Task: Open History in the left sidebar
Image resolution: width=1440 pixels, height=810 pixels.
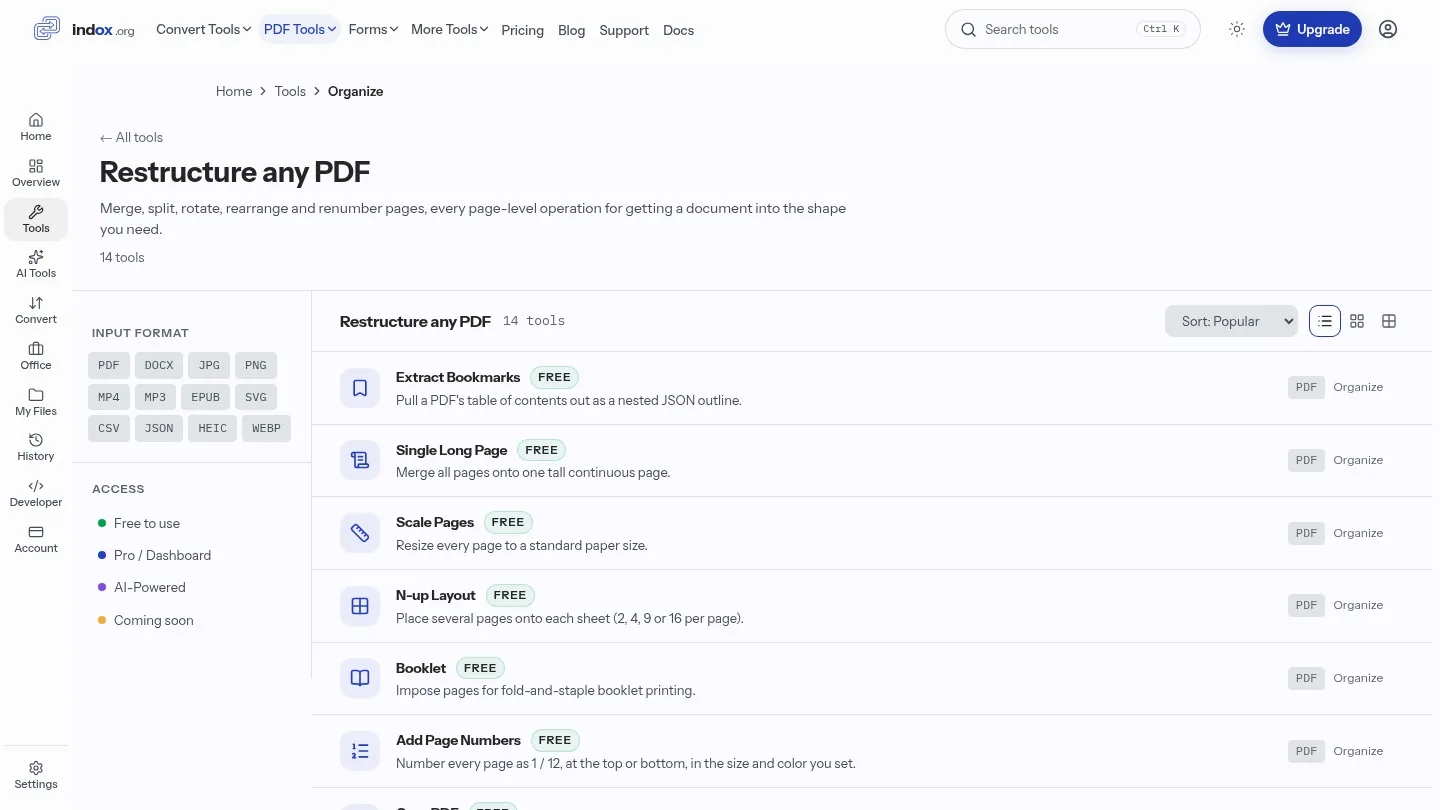Action: [x=36, y=447]
